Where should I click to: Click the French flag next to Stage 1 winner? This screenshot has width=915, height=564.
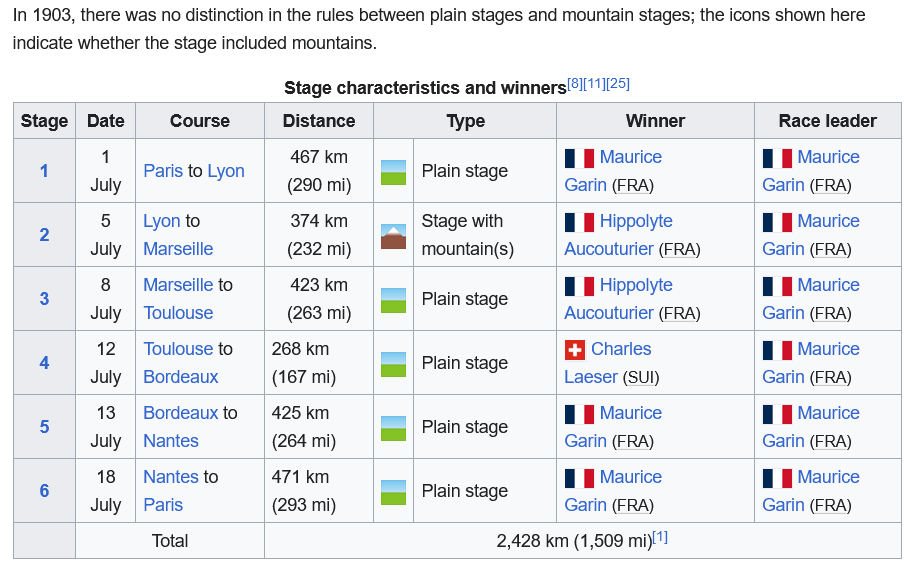tap(579, 157)
